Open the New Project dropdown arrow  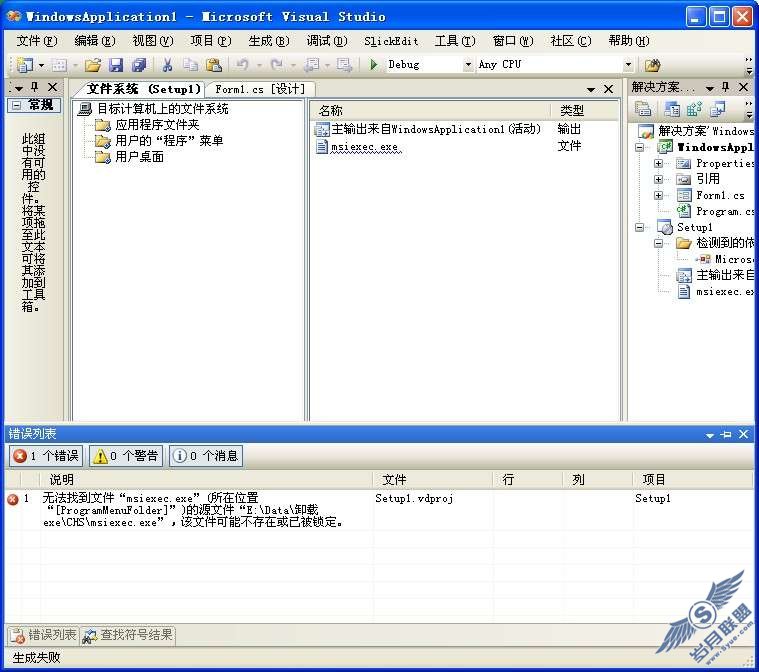[x=41, y=65]
